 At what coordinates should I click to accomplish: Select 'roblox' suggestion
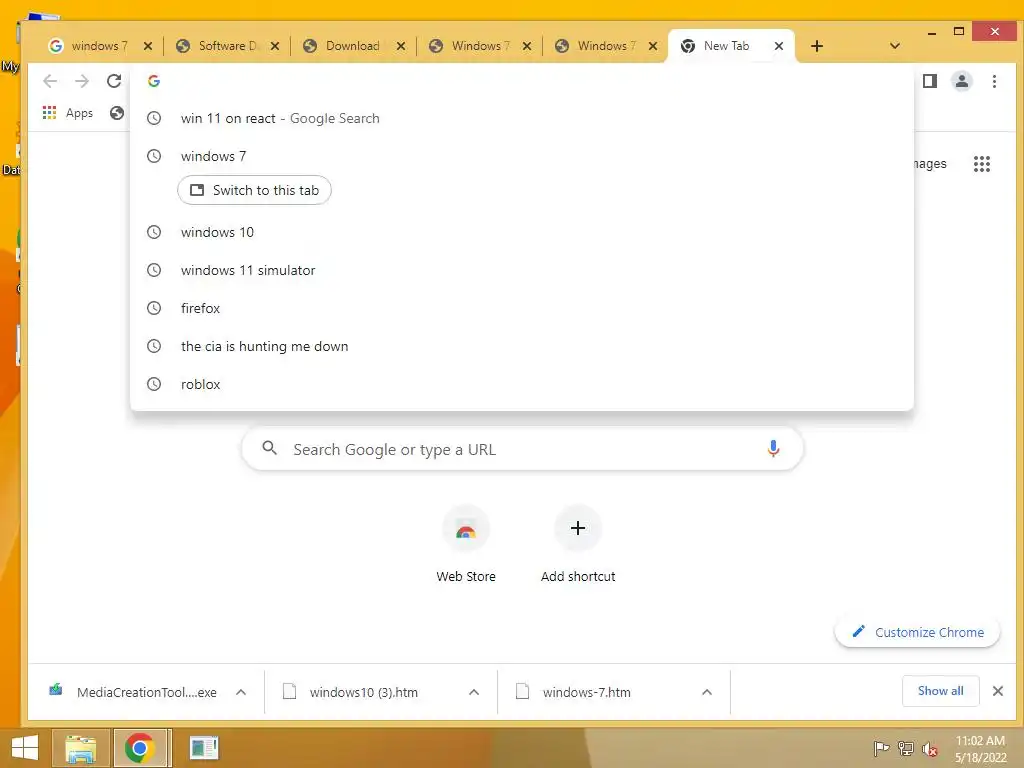(522, 384)
